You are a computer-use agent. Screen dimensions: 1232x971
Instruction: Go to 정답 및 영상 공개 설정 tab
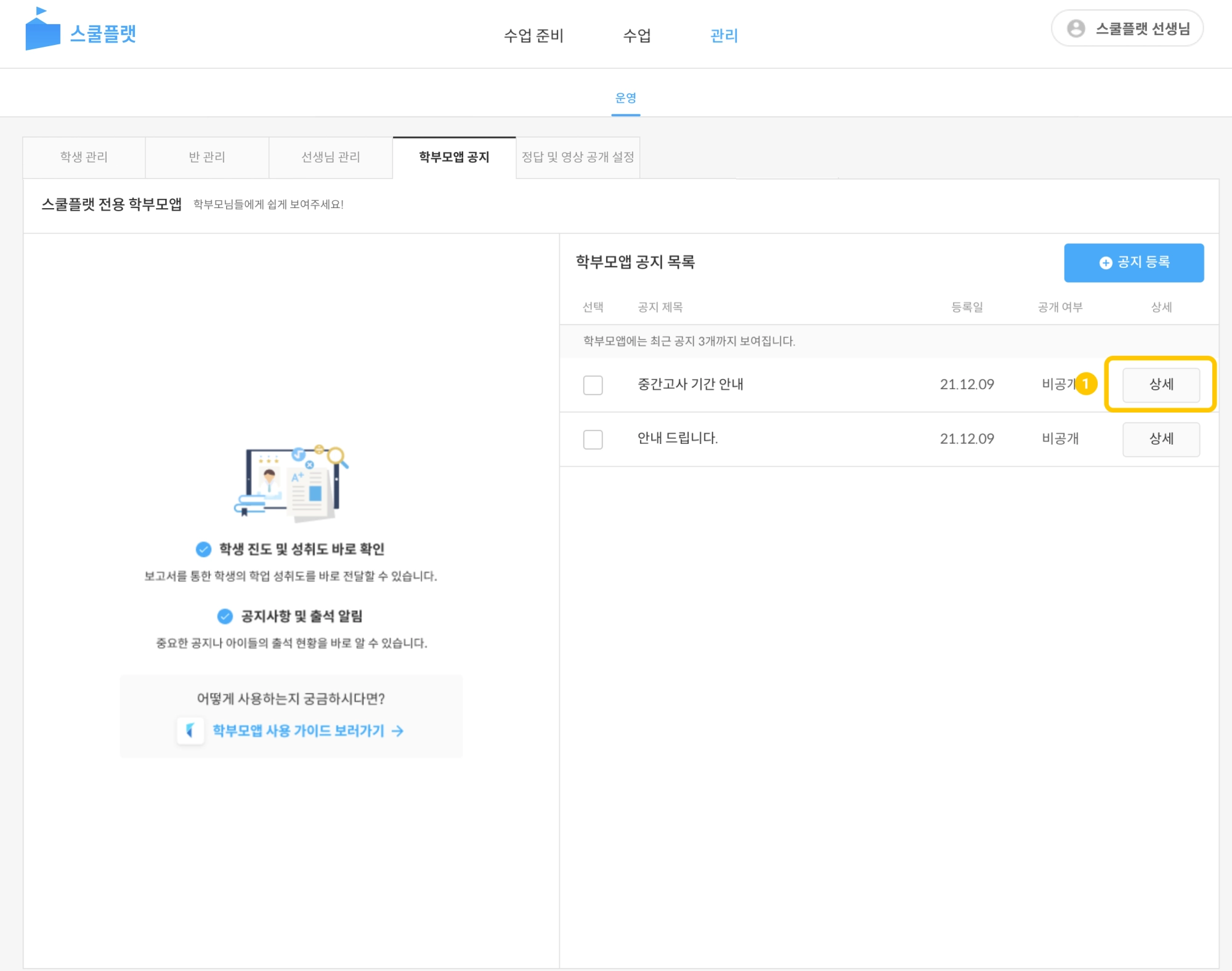[578, 157]
